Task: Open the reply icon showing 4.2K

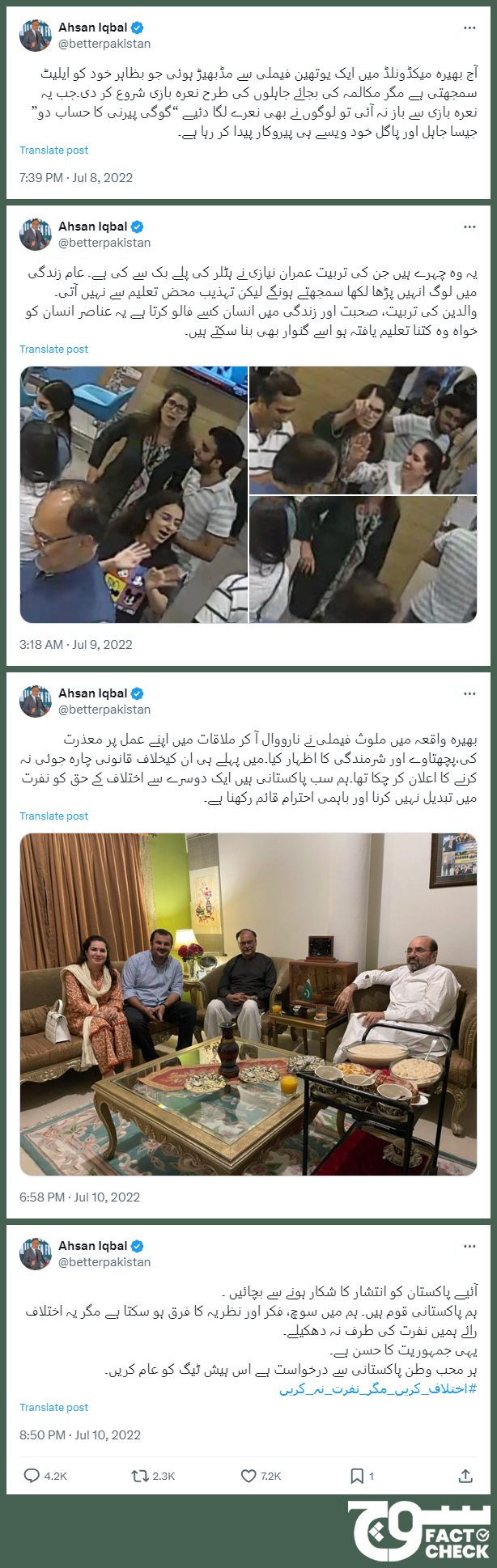Action: click(x=32, y=1476)
